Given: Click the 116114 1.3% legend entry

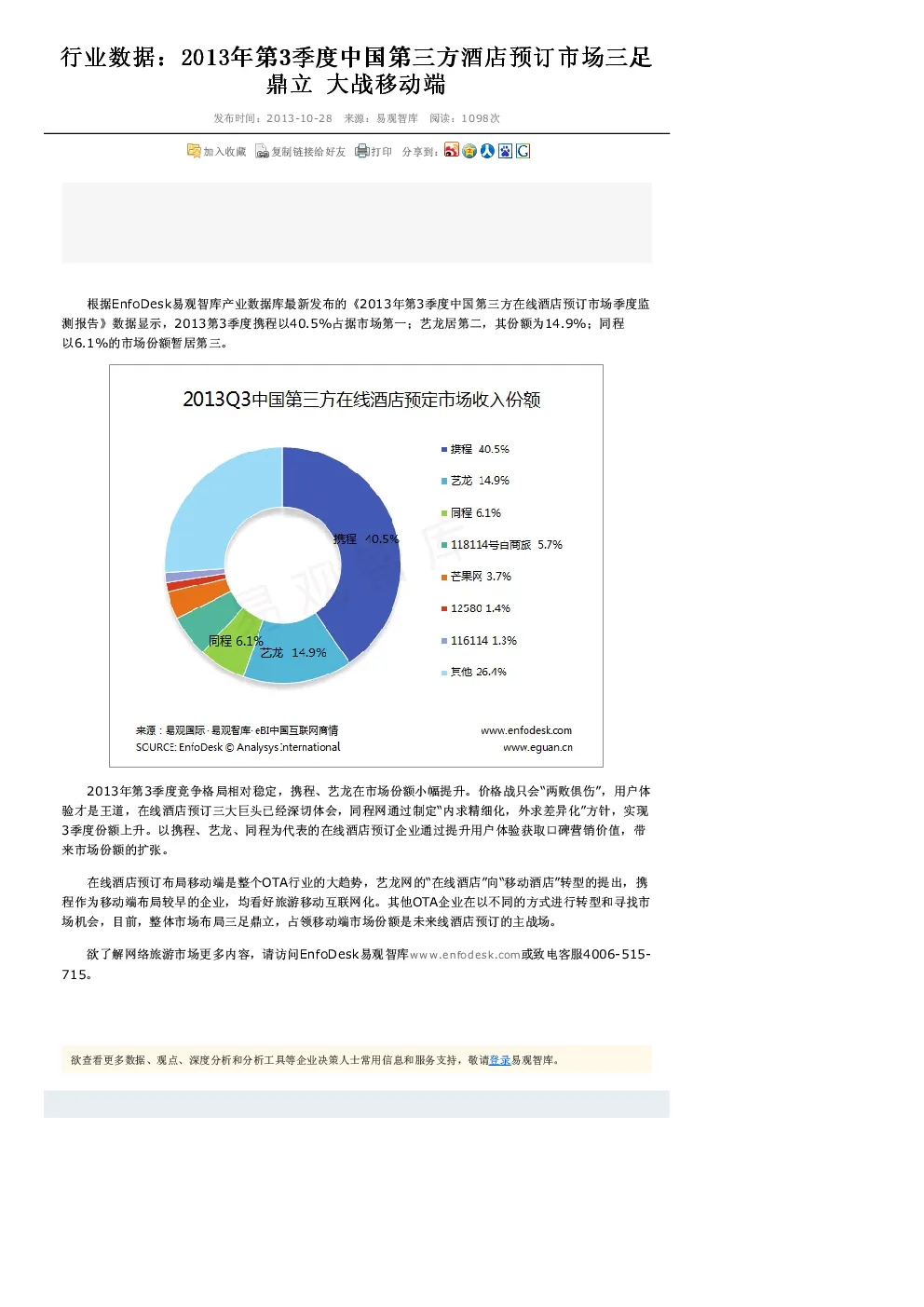Looking at the screenshot, I should tap(479, 641).
